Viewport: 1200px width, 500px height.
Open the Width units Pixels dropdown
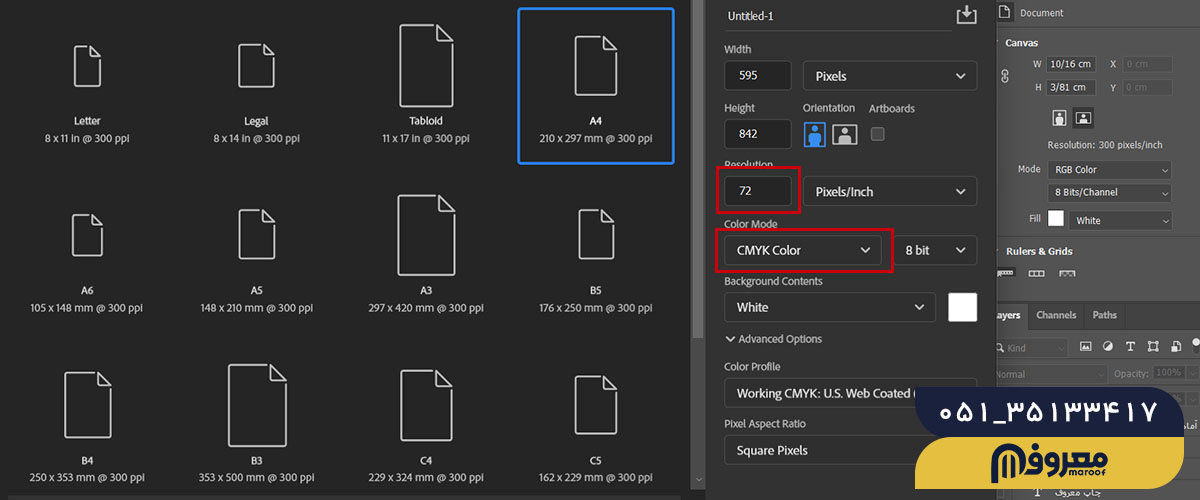[889, 76]
